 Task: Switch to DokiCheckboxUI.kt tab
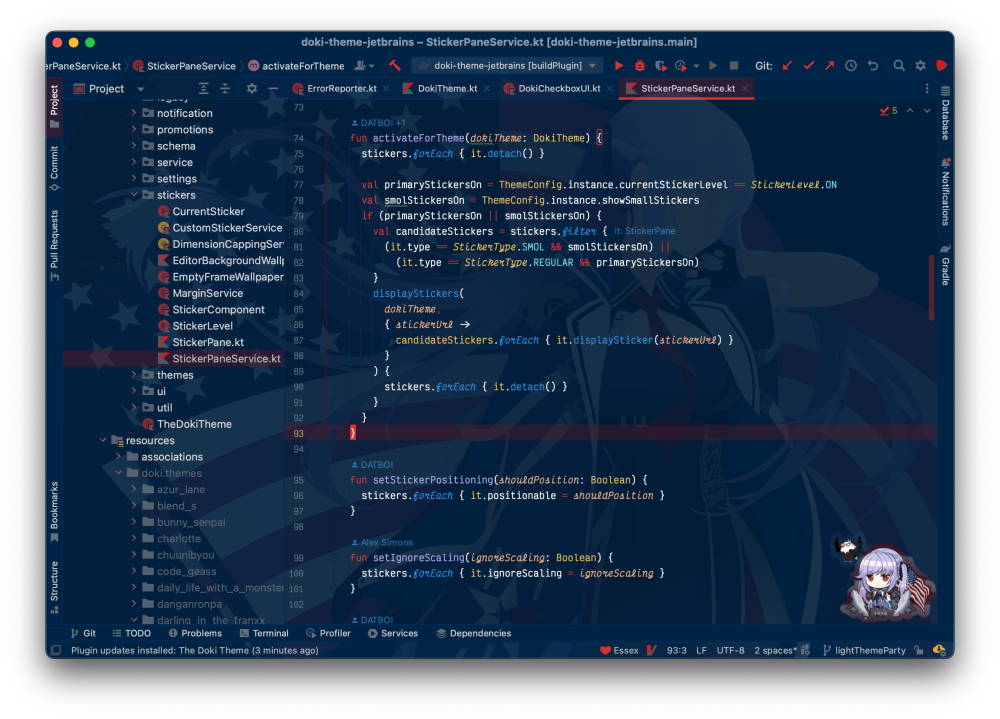click(x=559, y=89)
